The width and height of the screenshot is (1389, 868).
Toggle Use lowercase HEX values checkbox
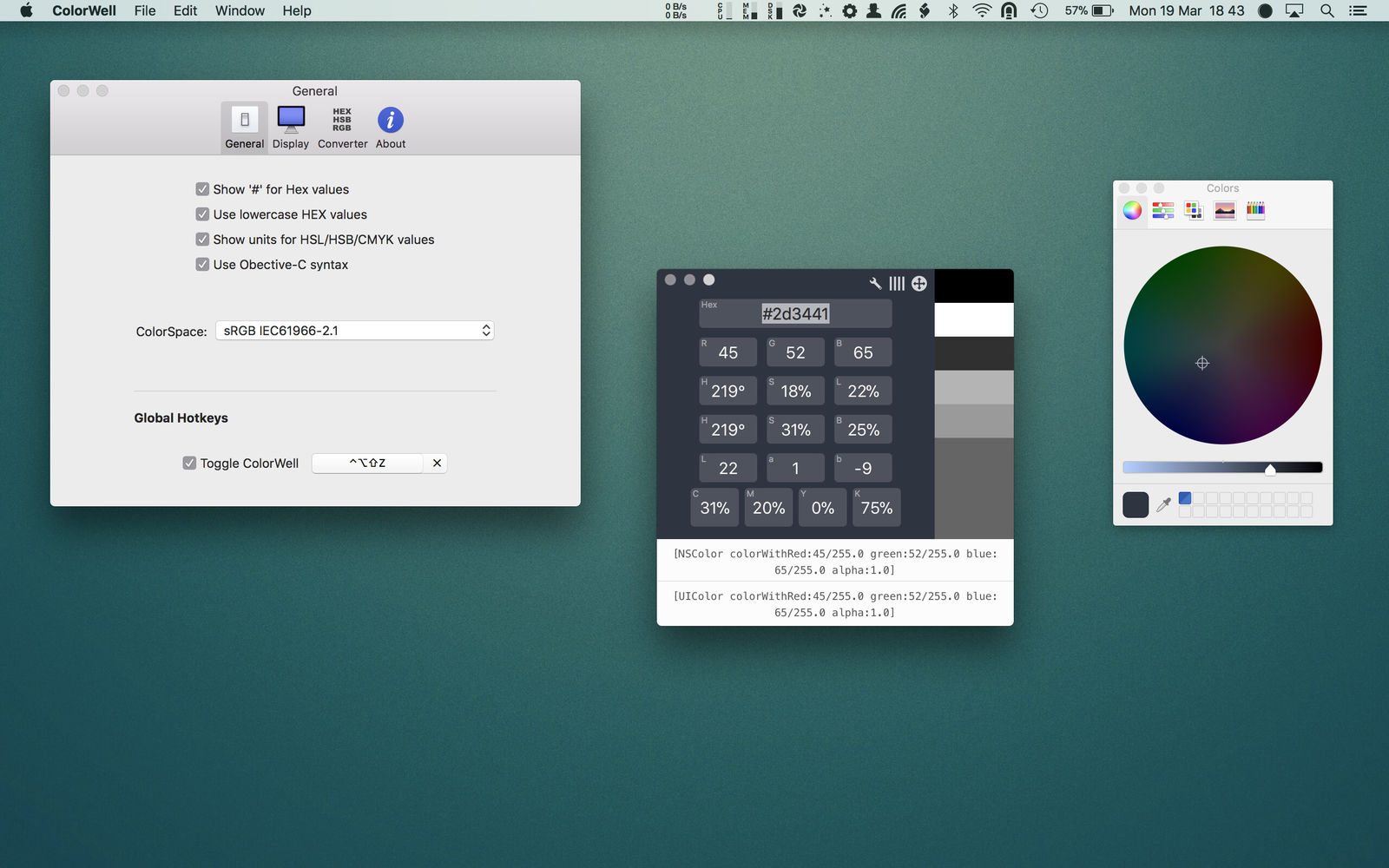point(202,214)
